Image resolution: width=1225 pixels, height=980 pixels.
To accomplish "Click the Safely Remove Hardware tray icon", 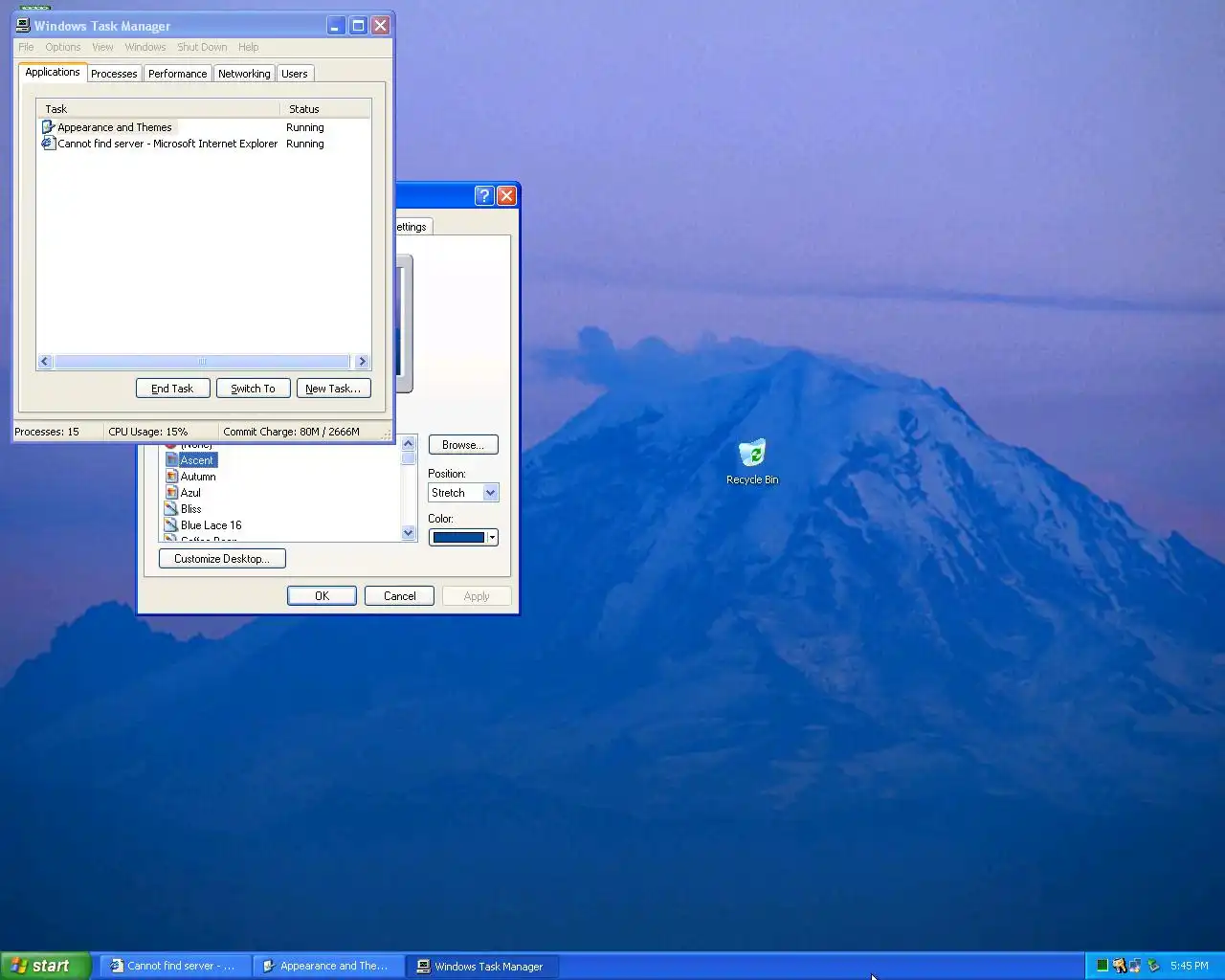I will coord(1152,966).
